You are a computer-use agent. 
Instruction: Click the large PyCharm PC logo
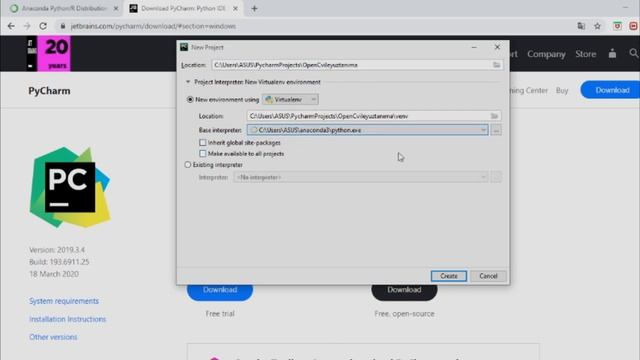70,187
